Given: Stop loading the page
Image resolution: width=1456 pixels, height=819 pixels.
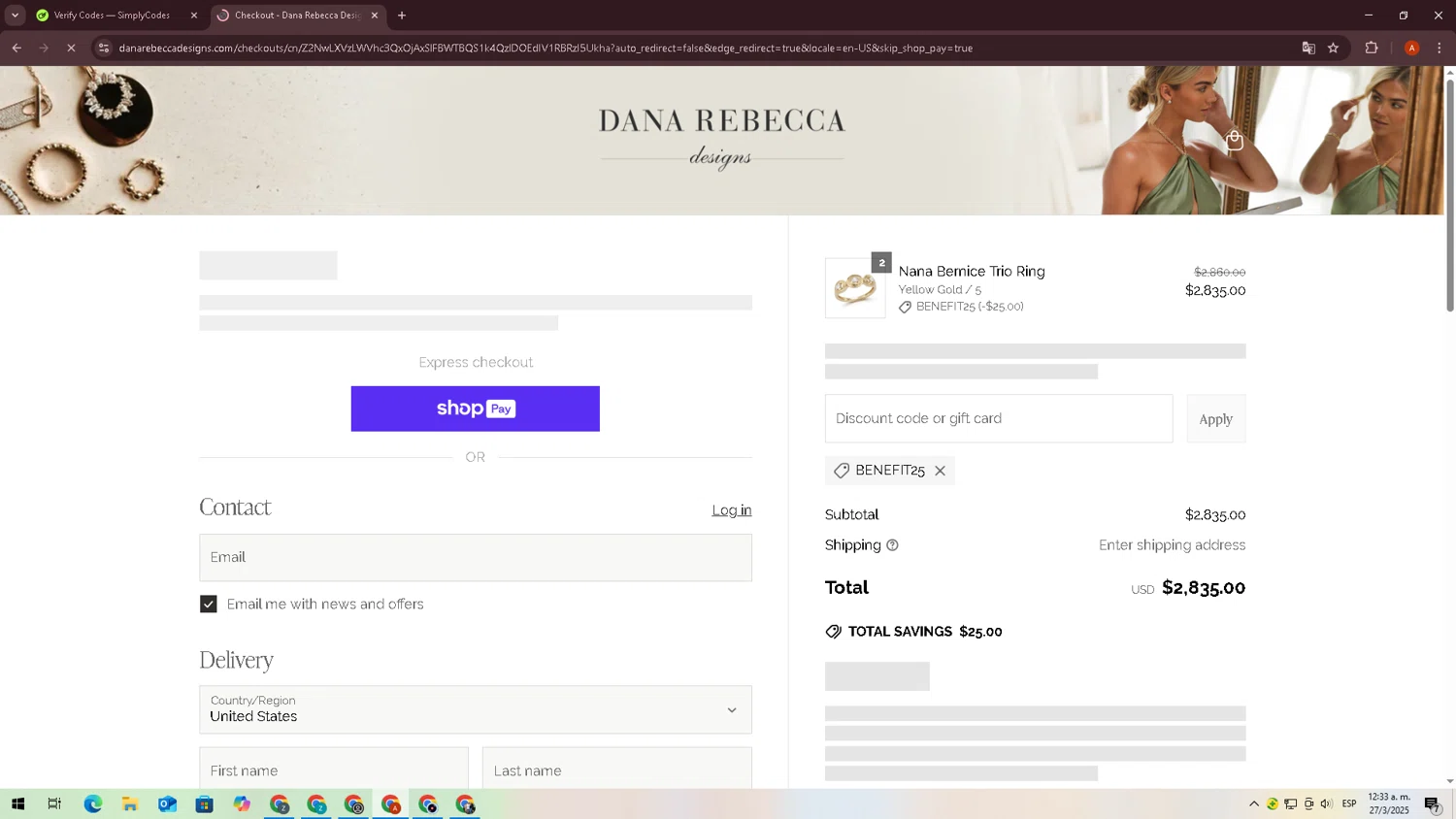Looking at the screenshot, I should click(71, 48).
